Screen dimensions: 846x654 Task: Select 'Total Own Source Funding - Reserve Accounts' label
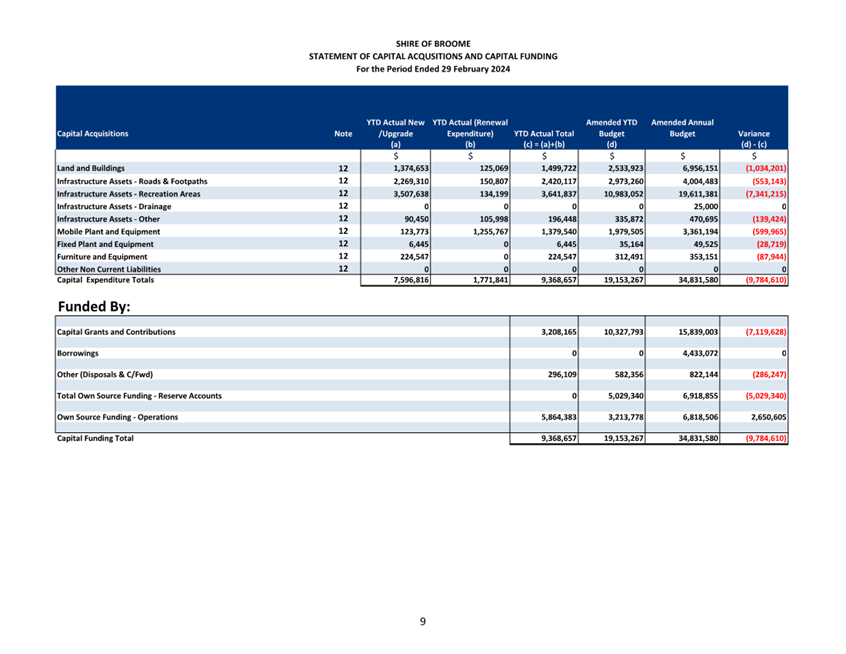pos(139,396)
